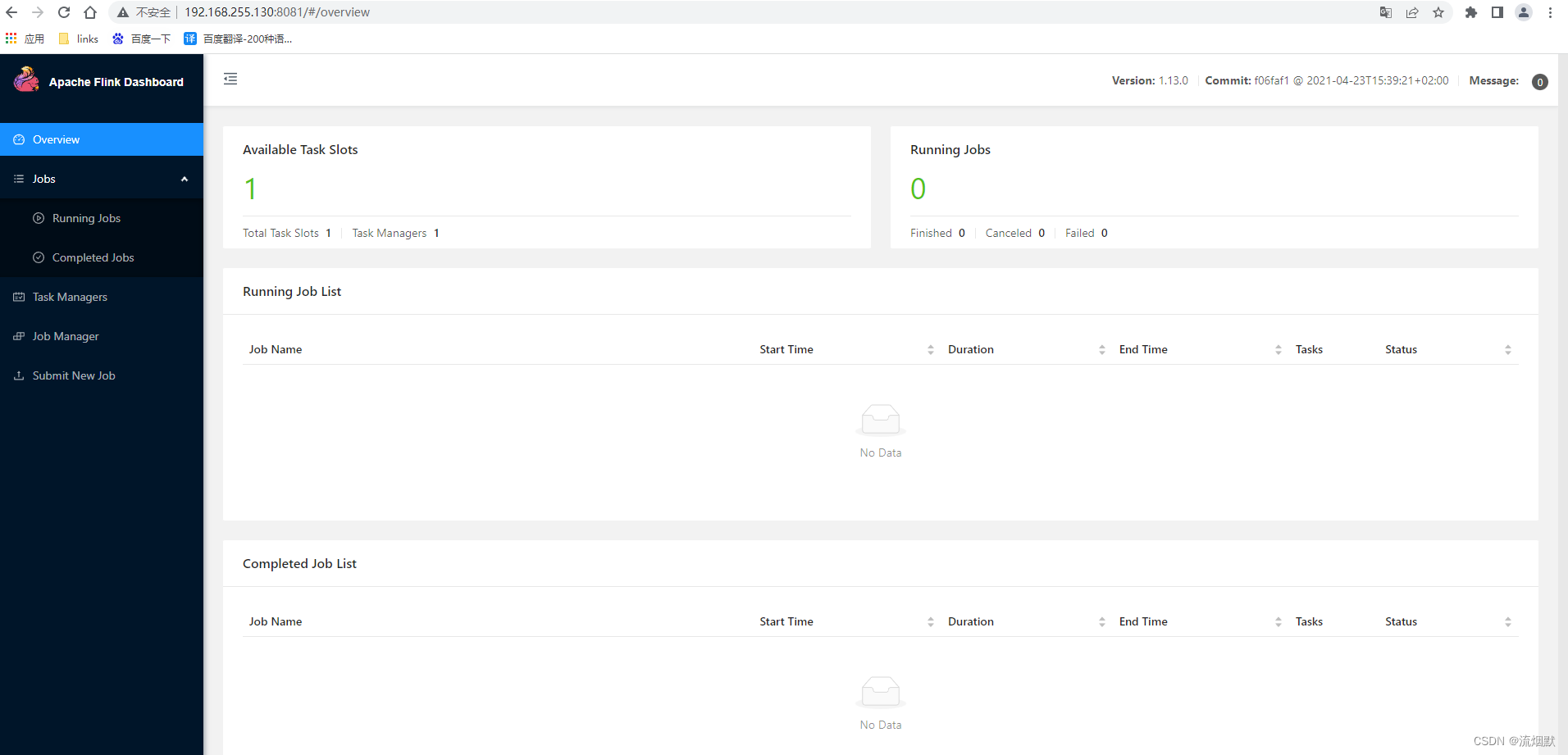Viewport: 1568px width, 755px height.
Task: Click the share page icon
Action: pos(1412,12)
